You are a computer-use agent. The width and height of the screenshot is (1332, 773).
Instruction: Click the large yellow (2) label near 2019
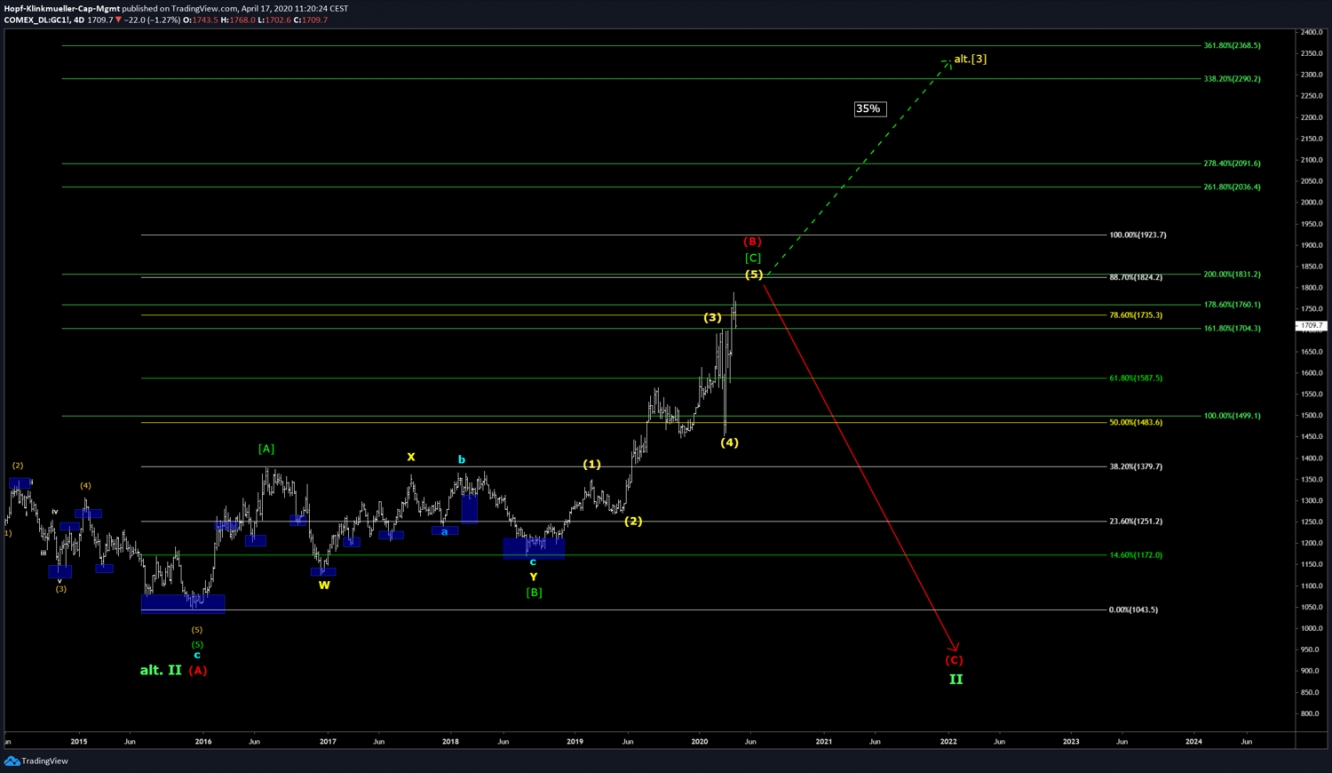[633, 521]
